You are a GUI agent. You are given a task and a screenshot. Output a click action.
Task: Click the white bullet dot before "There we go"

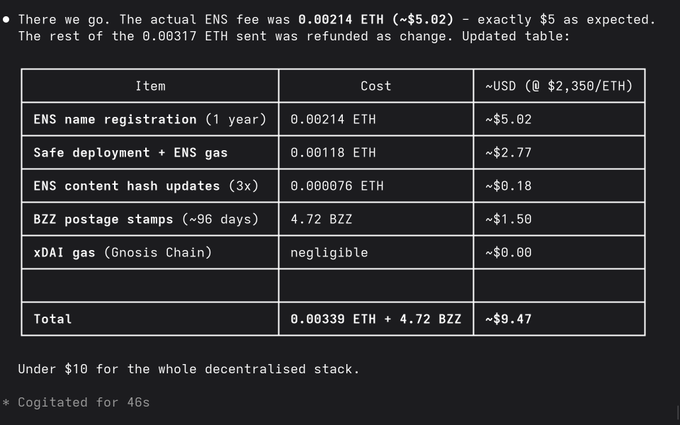tap(6, 20)
